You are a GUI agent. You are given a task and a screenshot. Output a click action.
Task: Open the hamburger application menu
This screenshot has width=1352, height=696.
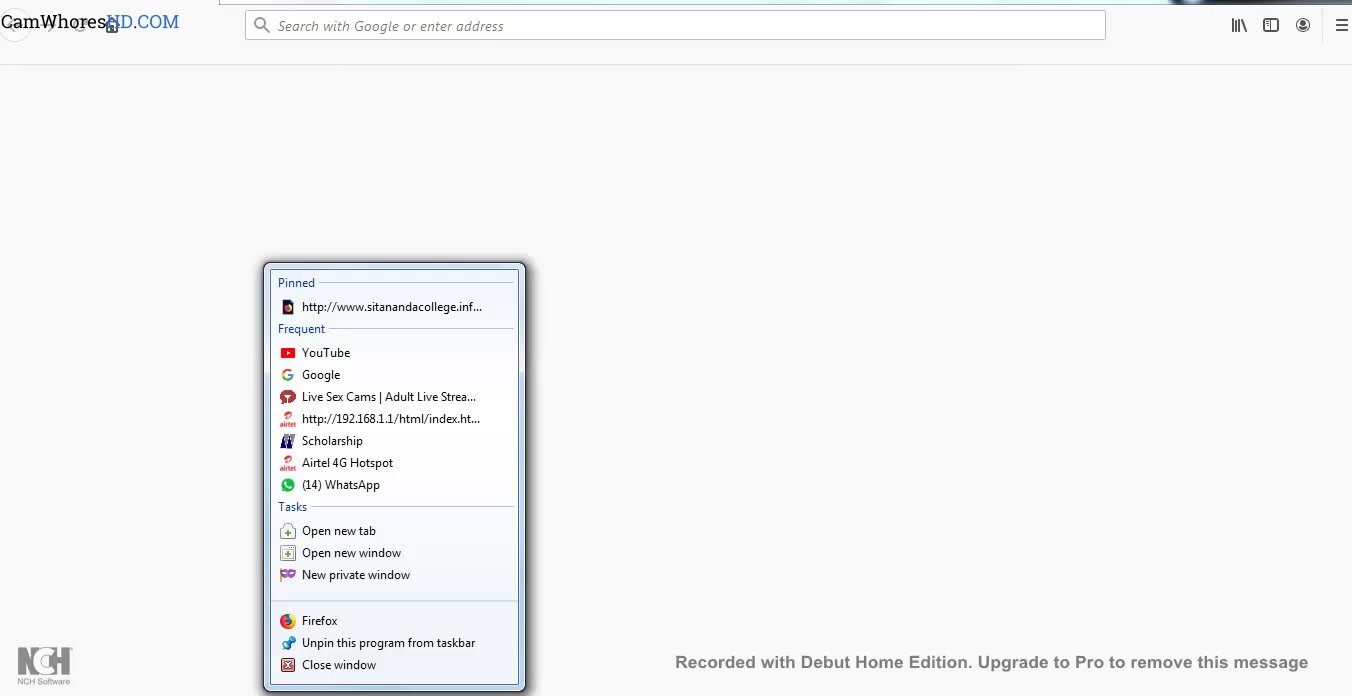click(x=1341, y=26)
